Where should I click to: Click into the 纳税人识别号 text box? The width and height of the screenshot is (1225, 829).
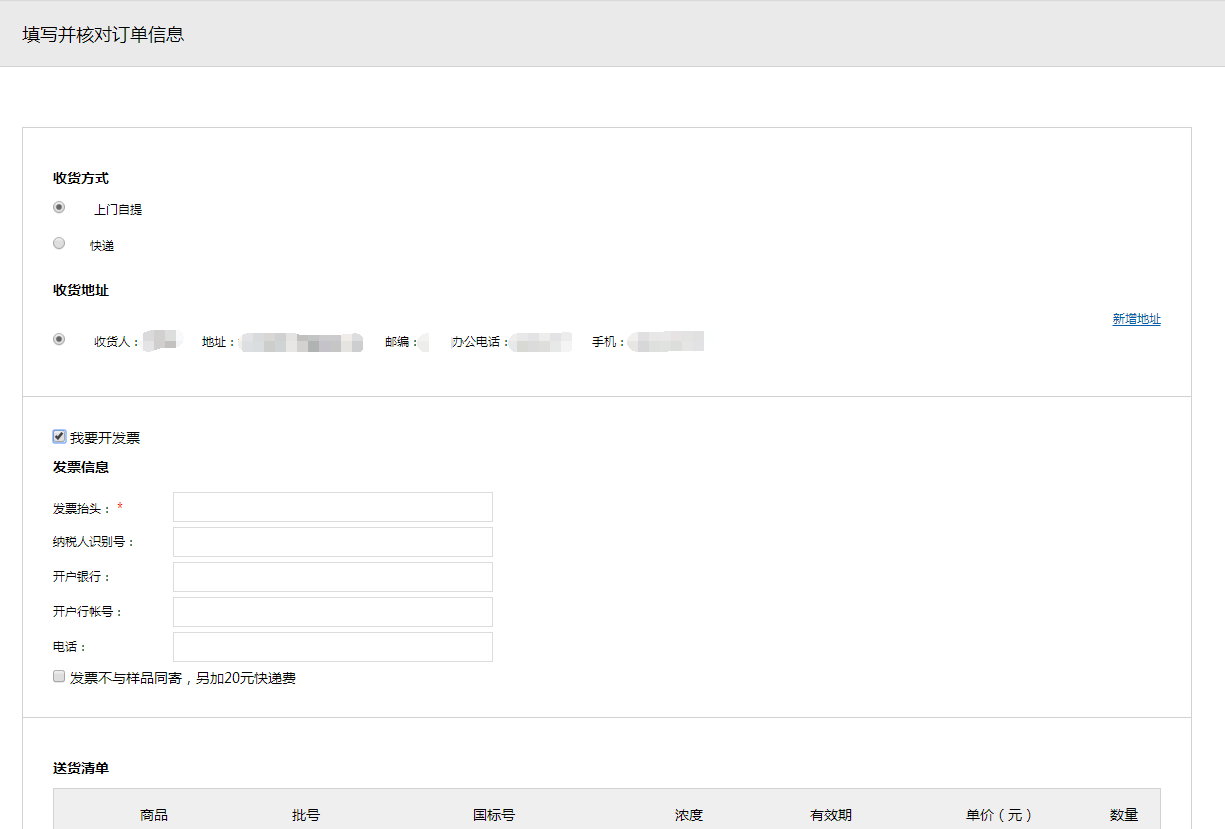click(x=332, y=542)
